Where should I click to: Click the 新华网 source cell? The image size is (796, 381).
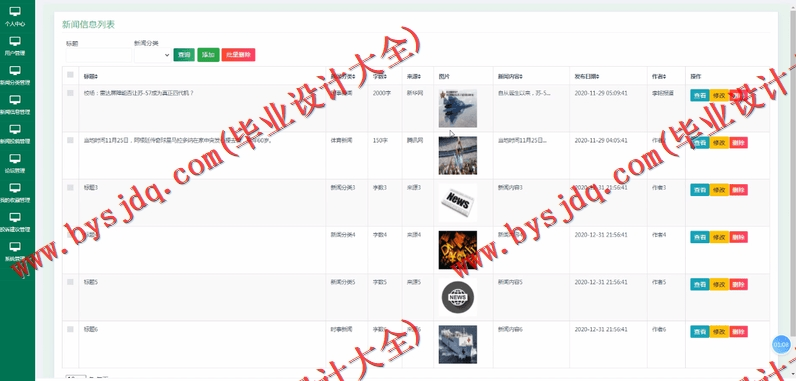click(414, 93)
